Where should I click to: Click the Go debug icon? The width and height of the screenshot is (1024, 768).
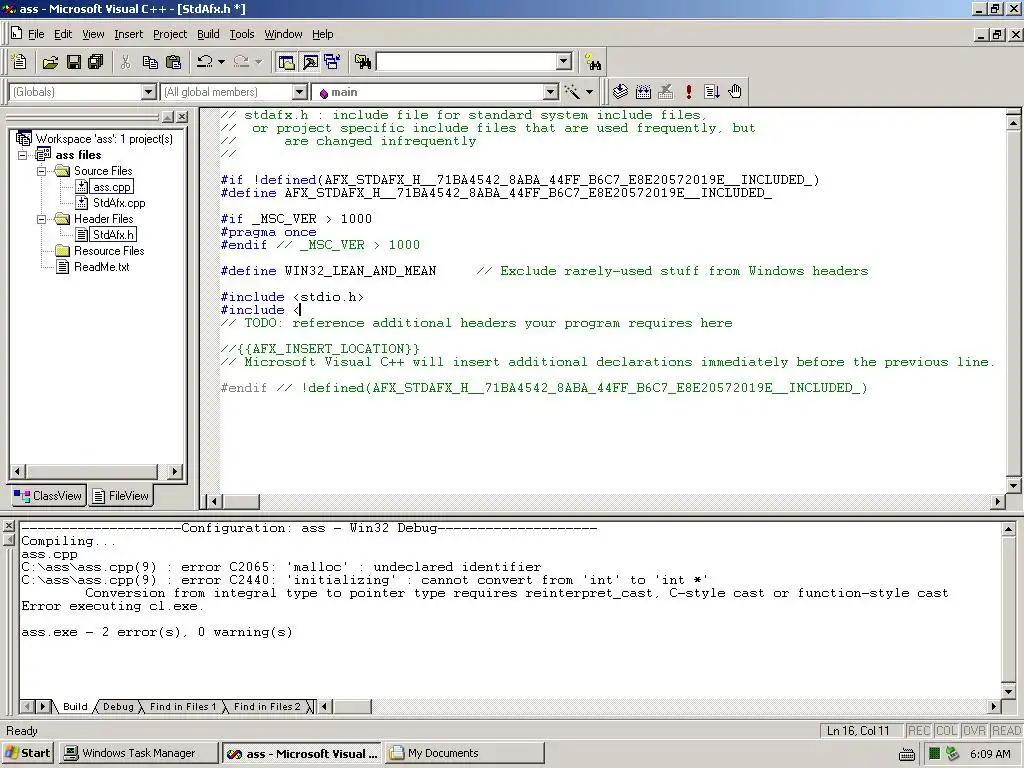712,92
